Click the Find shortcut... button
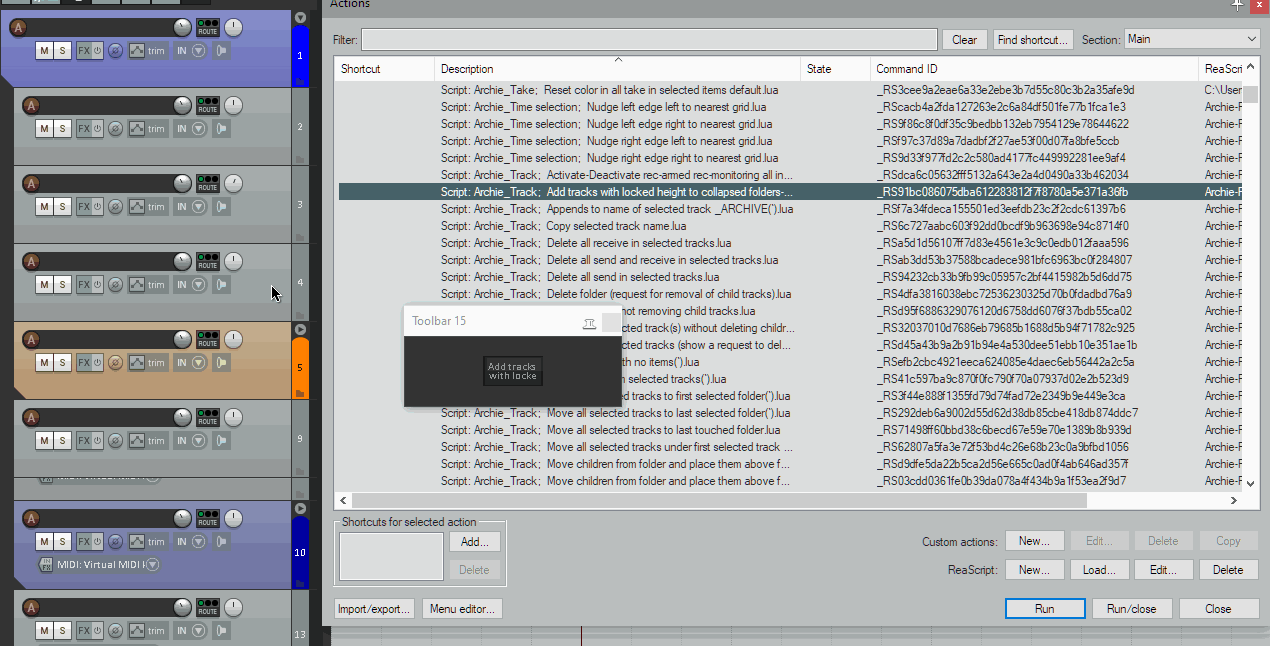The height and width of the screenshot is (646, 1270). click(1033, 40)
